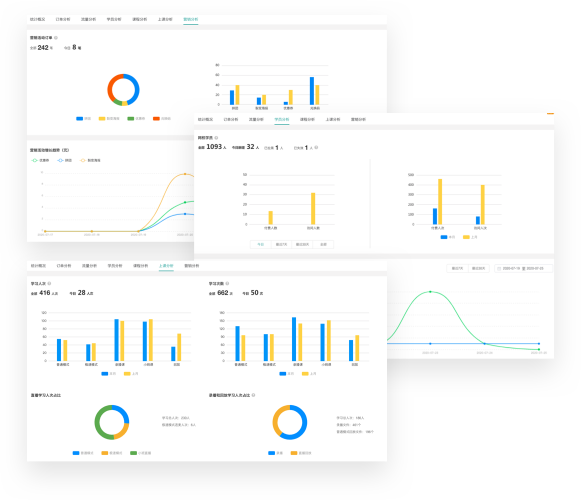This screenshot has height=500, width=581.
Task: Click 416 total value under 学习人次
Action: [x=44, y=293]
